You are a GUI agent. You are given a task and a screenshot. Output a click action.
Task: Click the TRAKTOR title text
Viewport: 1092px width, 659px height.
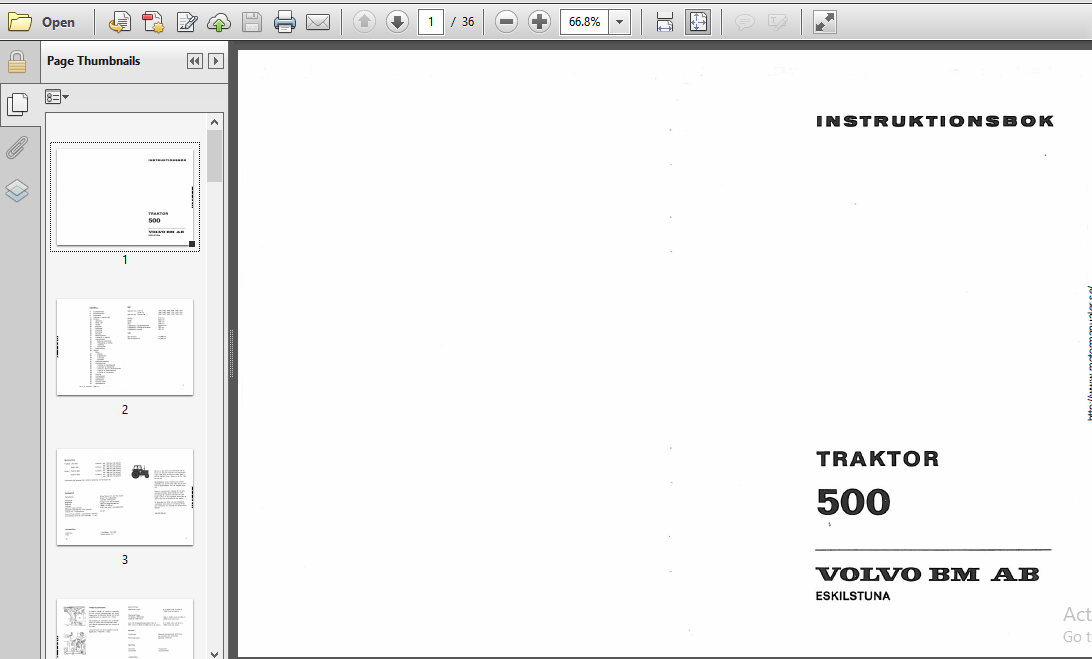coord(878,459)
